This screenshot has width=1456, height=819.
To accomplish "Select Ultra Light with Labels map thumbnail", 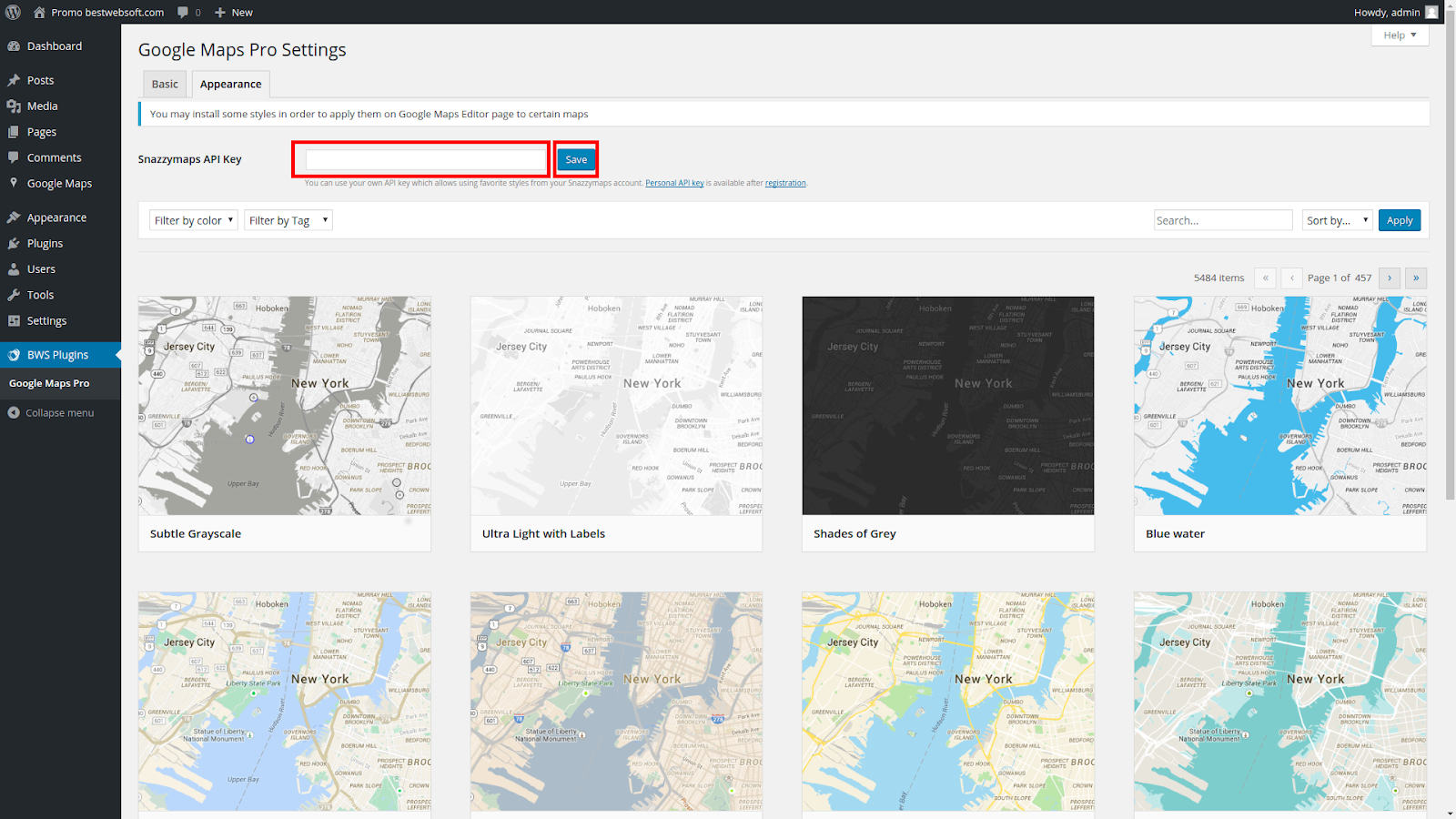I will coord(616,406).
